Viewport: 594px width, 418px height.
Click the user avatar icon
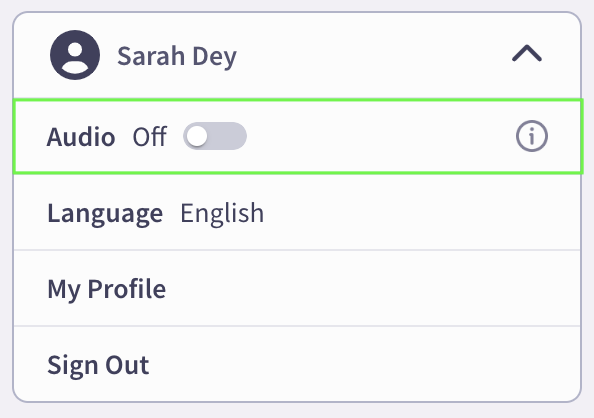tap(75, 55)
